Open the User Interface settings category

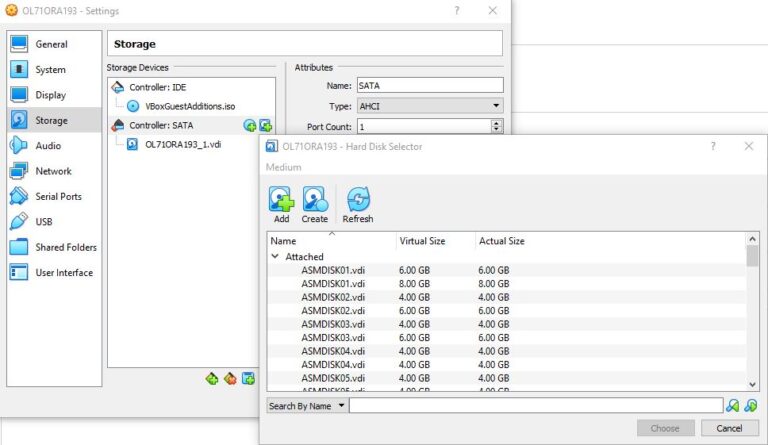[x=54, y=273]
